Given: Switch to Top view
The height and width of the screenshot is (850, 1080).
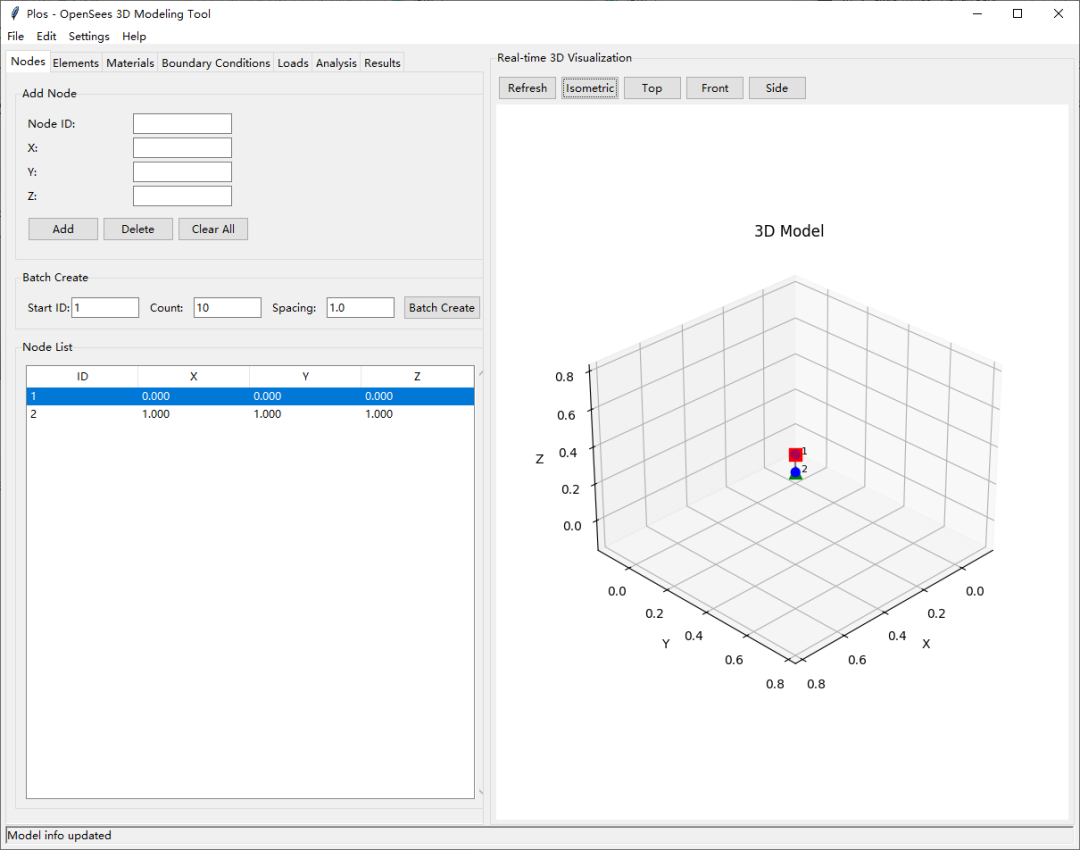Looking at the screenshot, I should pyautogui.click(x=652, y=88).
